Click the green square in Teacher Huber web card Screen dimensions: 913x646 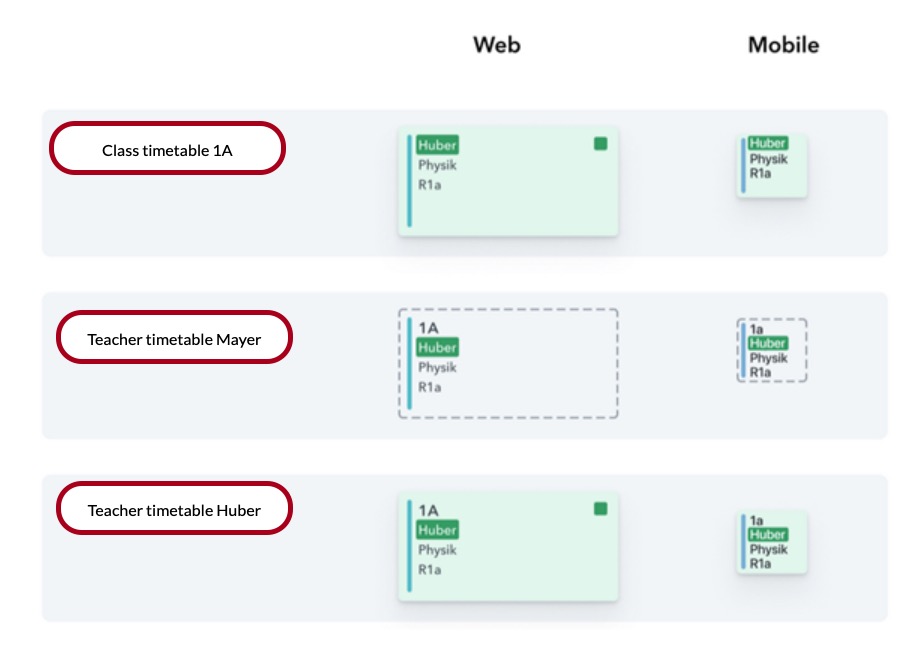point(600,509)
